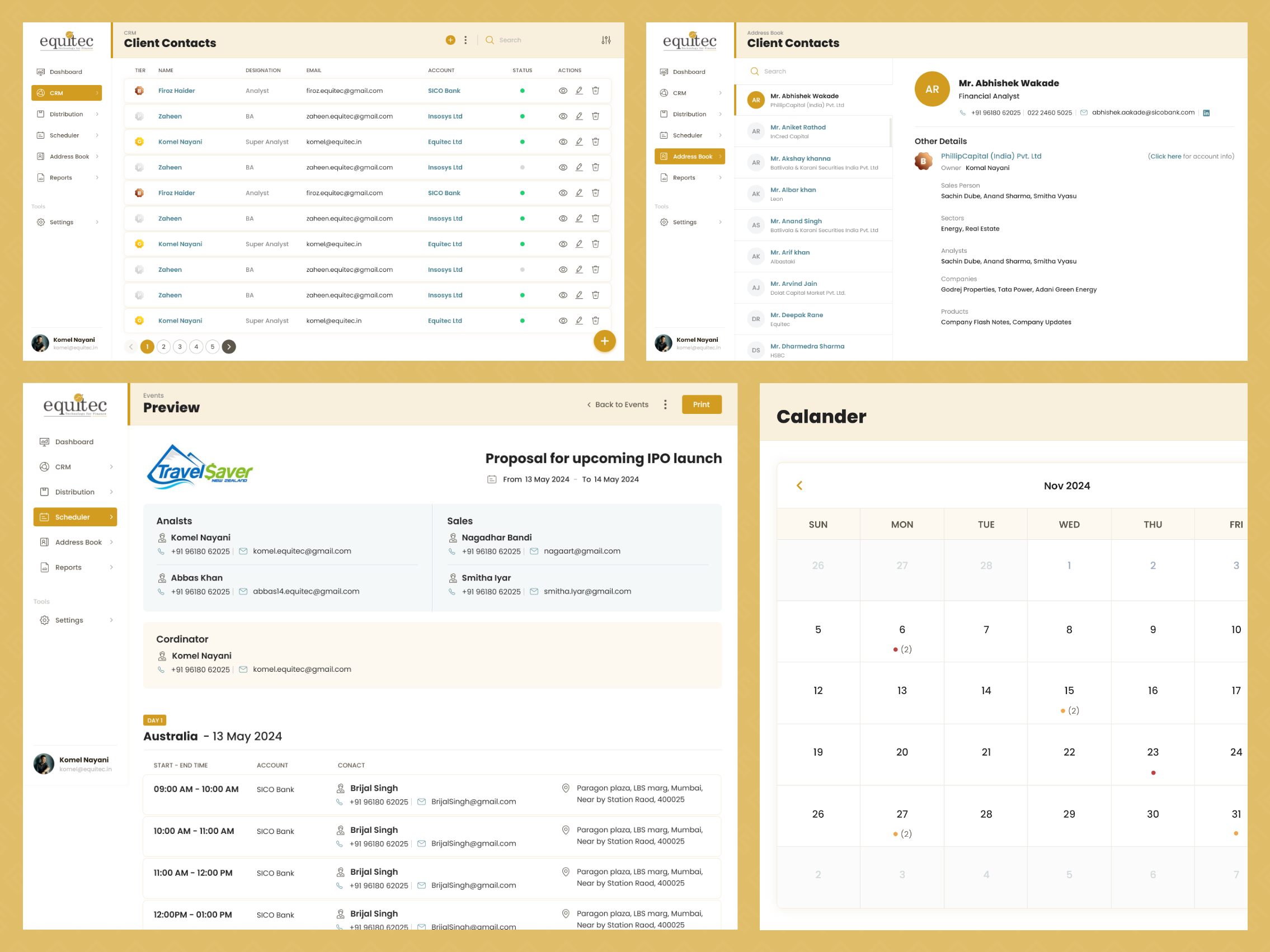Screen dimensions: 1270x952
Task: Edit the first Komel Nayani row with the pencil icon
Action: click(x=579, y=142)
